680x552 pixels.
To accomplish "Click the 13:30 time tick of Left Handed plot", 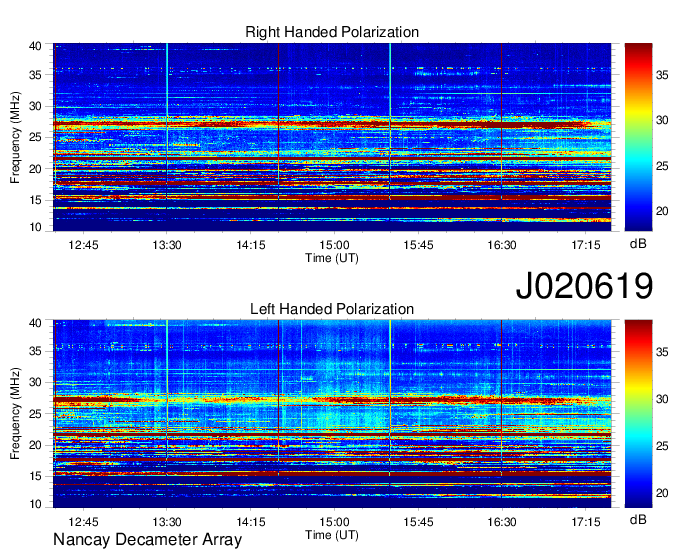I will point(167,522).
